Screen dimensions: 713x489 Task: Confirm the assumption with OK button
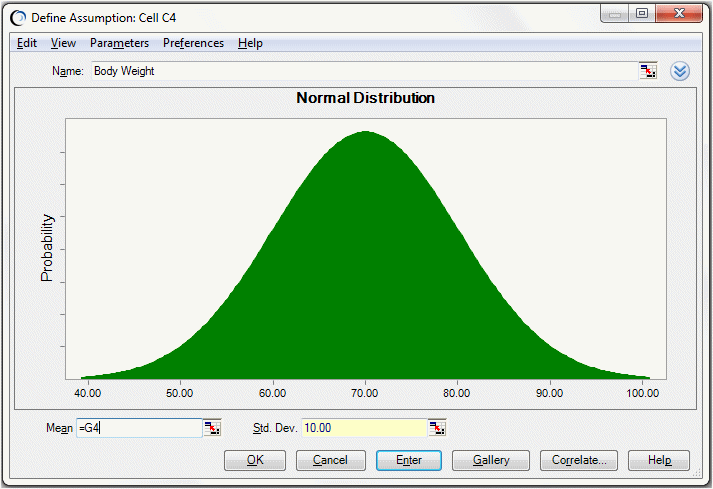(x=255, y=460)
